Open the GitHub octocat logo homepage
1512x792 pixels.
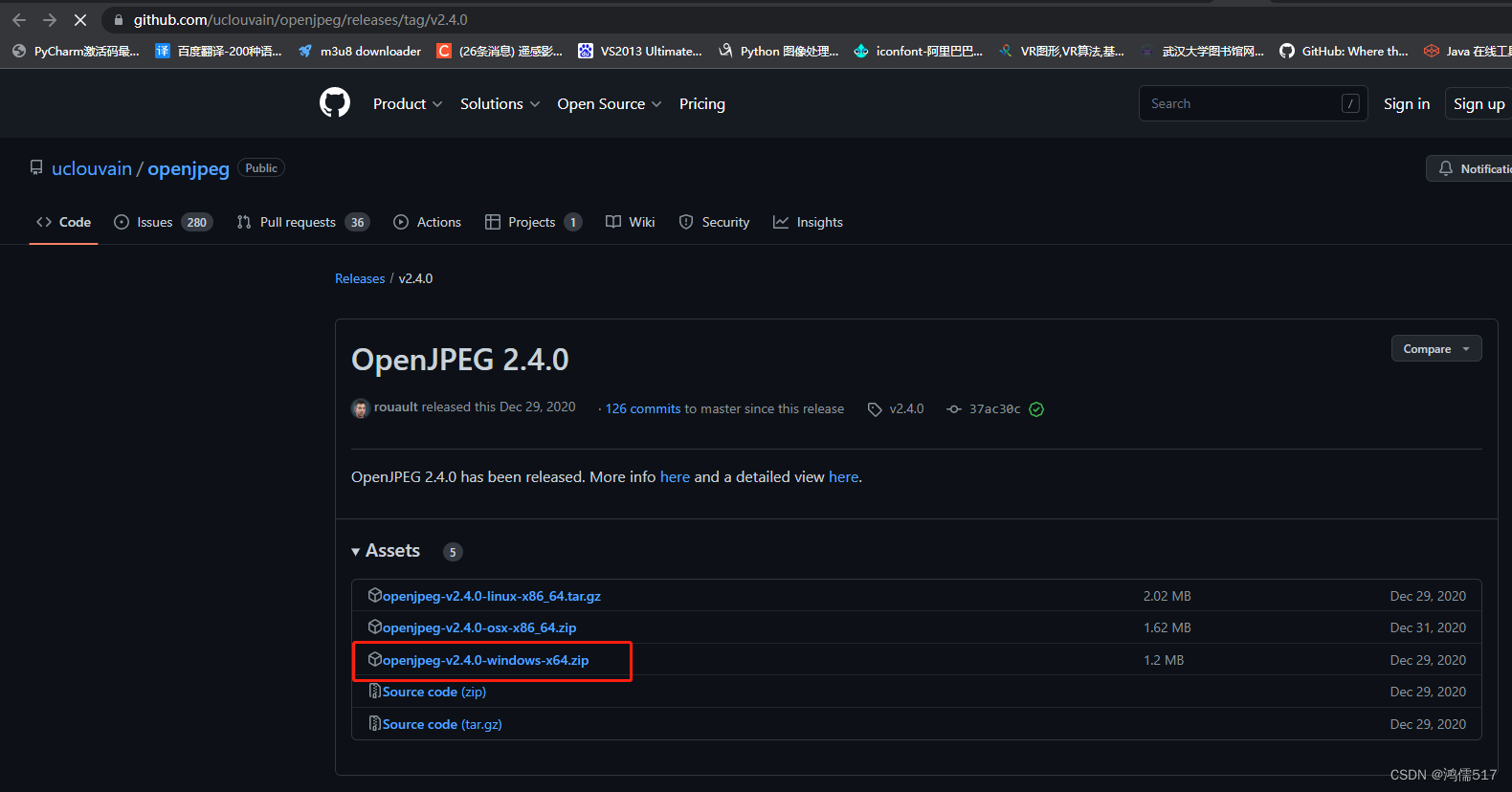(x=335, y=103)
